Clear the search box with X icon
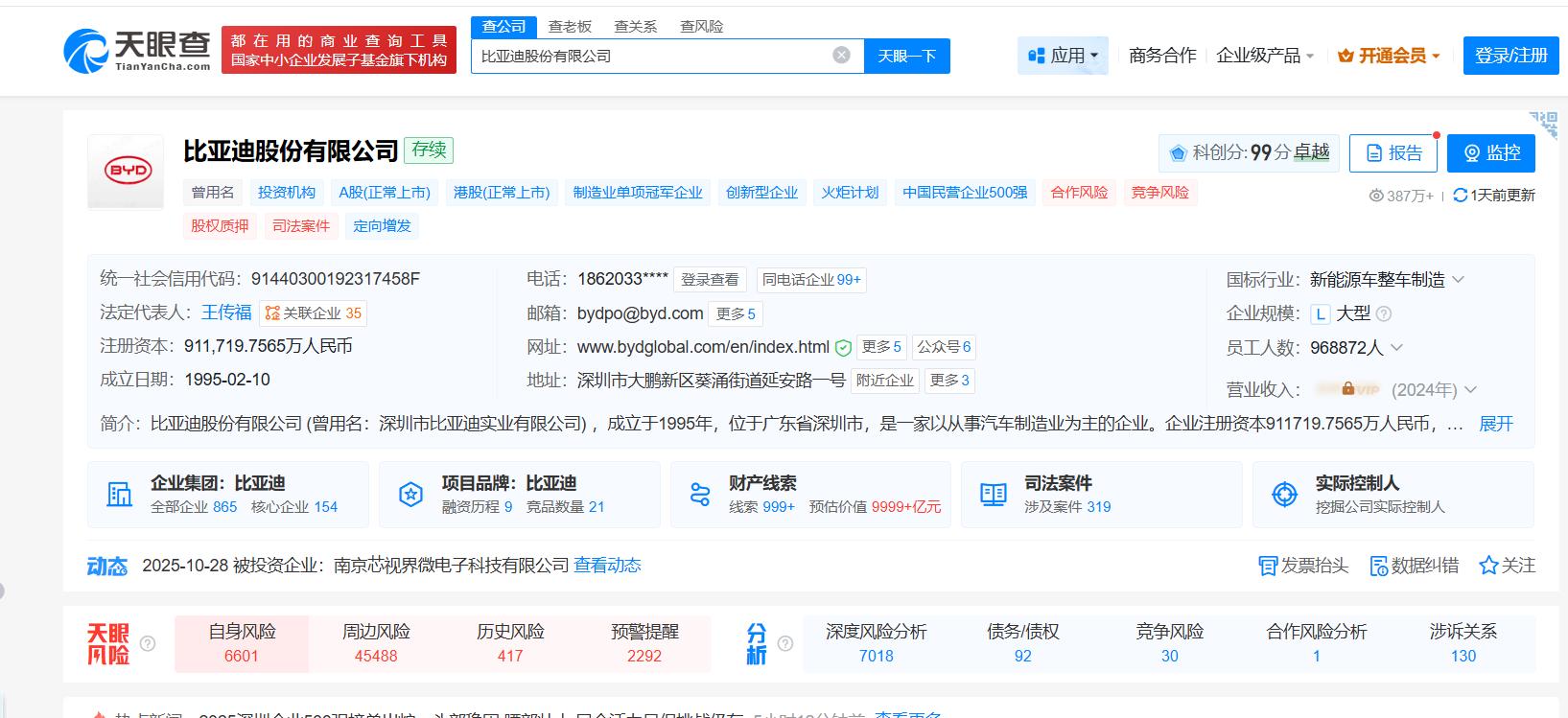This screenshot has width=1568, height=718. point(841,56)
